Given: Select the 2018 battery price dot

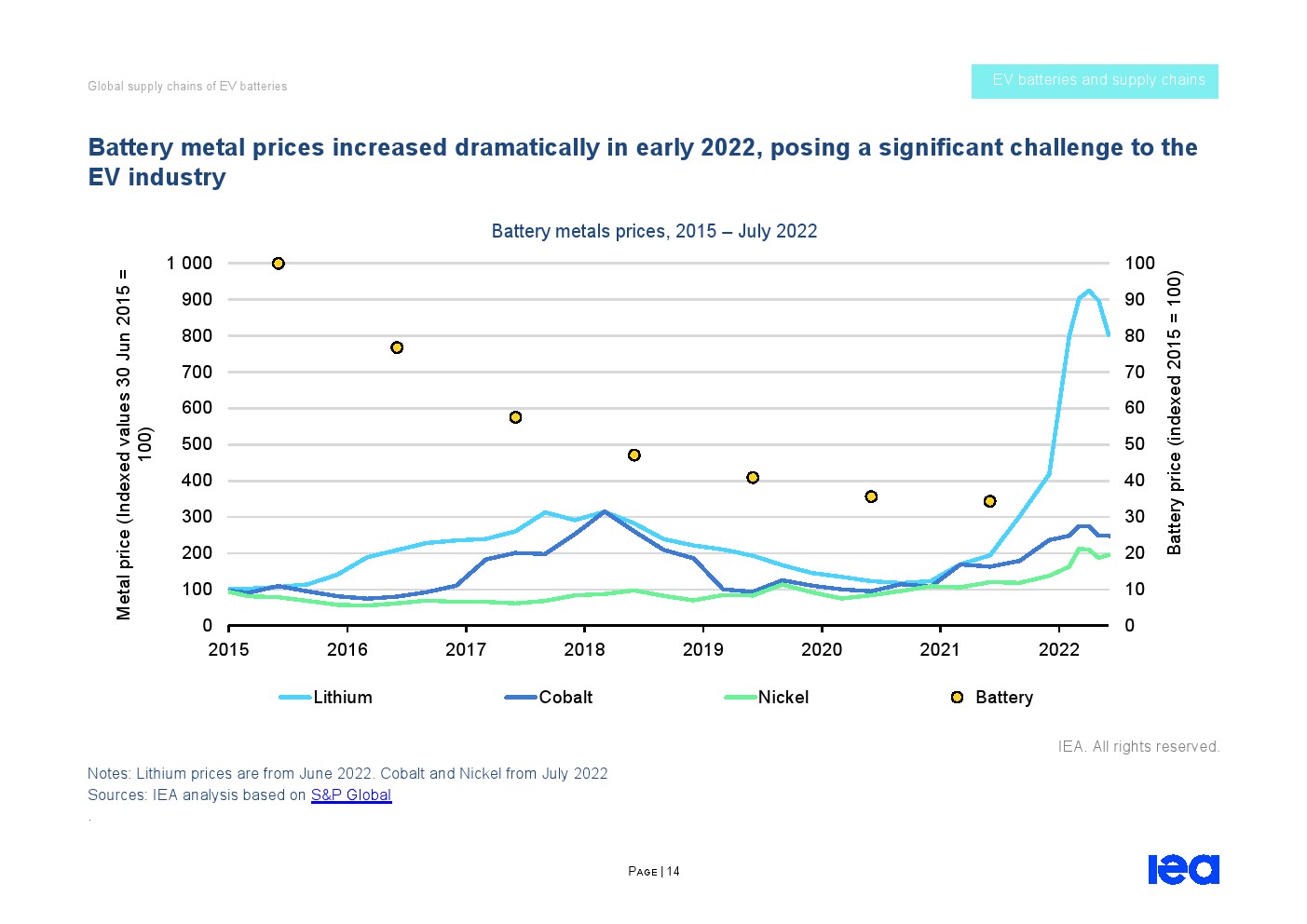Looking at the screenshot, I should point(634,455).
